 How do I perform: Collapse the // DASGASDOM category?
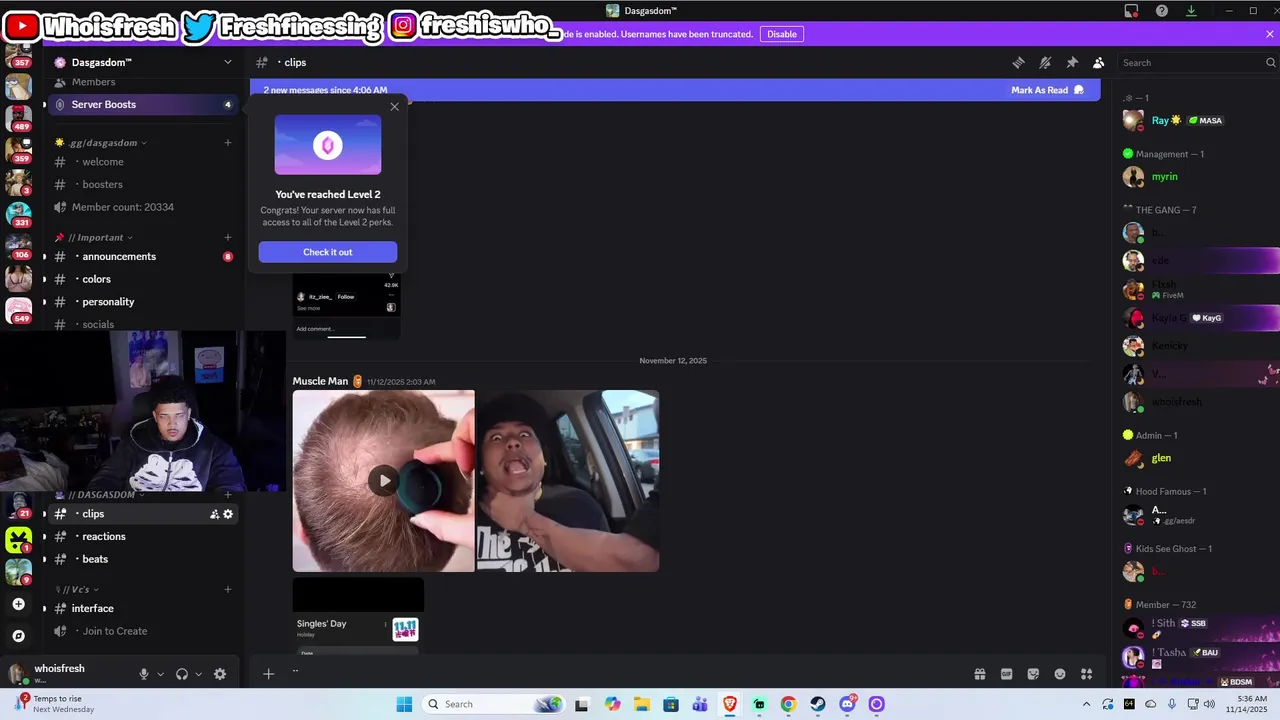click(100, 495)
